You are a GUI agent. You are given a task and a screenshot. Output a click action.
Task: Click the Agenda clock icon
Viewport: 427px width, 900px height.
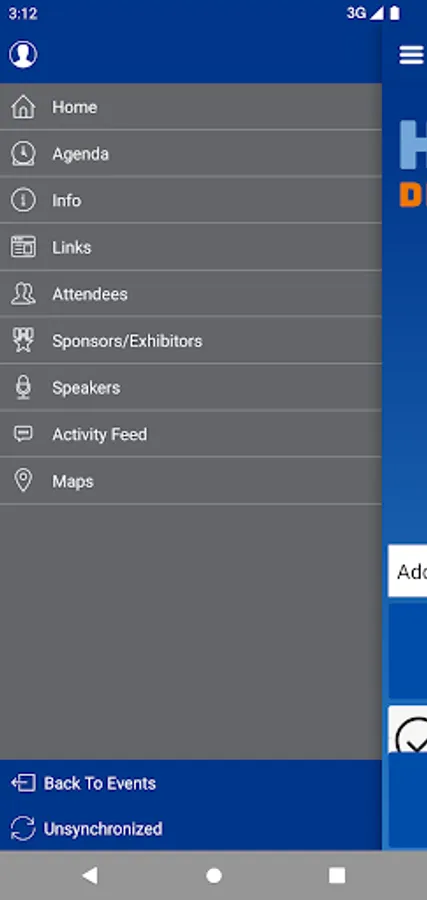(23, 154)
